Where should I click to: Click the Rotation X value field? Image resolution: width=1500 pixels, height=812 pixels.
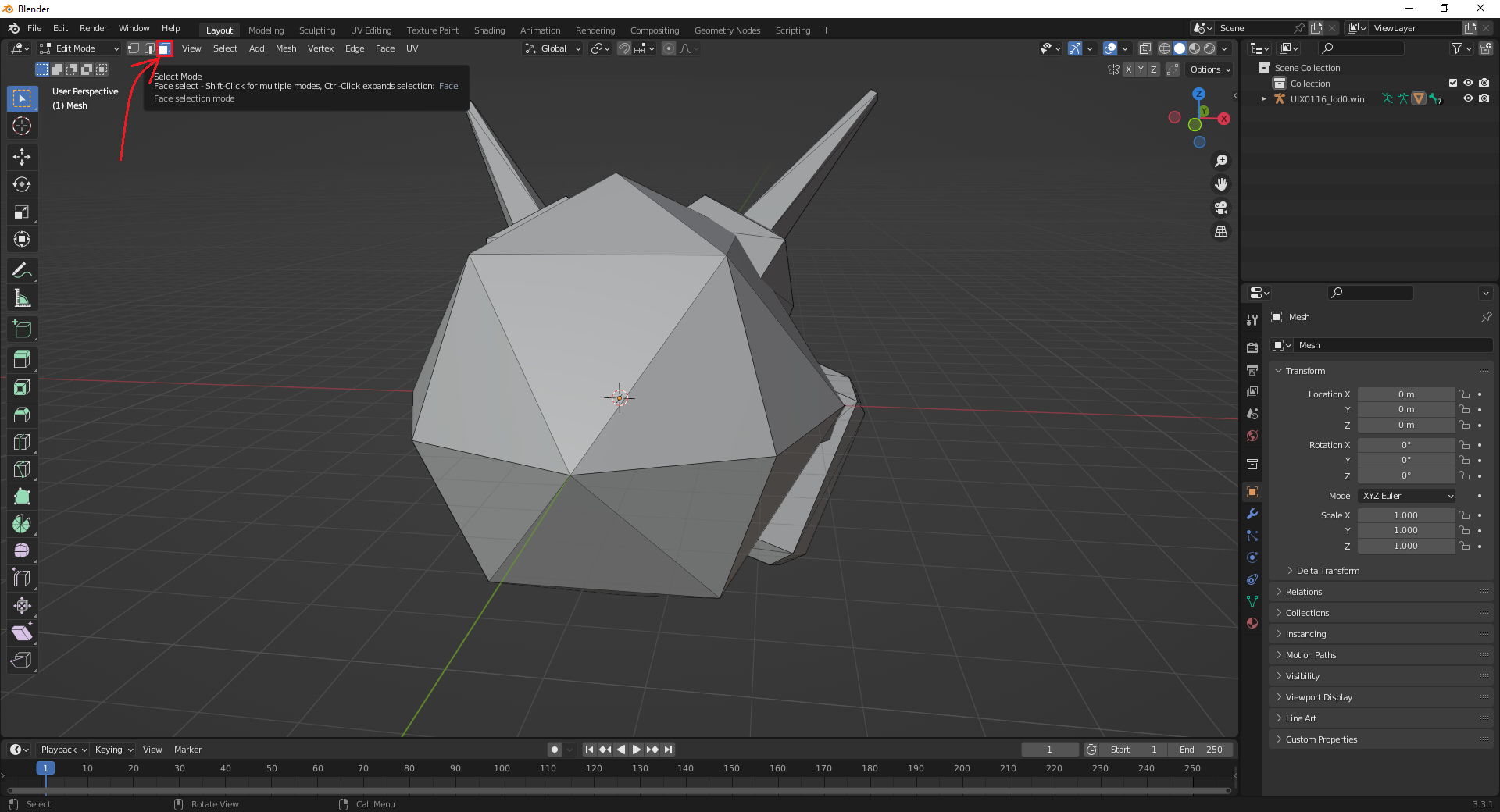(1406, 445)
